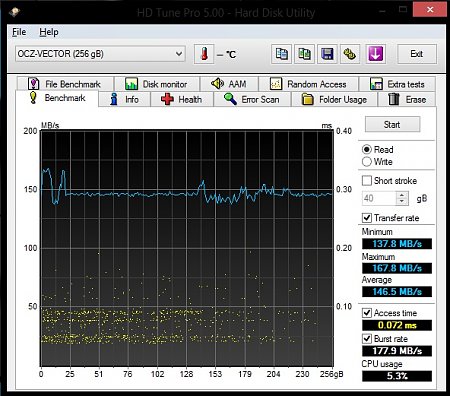Switch to the Health tab
The height and width of the screenshot is (396, 450).
point(182,99)
